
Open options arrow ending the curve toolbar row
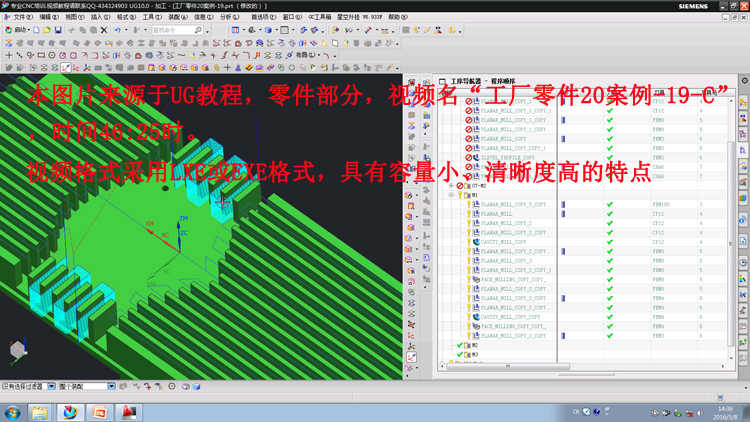pyautogui.click(x=334, y=56)
